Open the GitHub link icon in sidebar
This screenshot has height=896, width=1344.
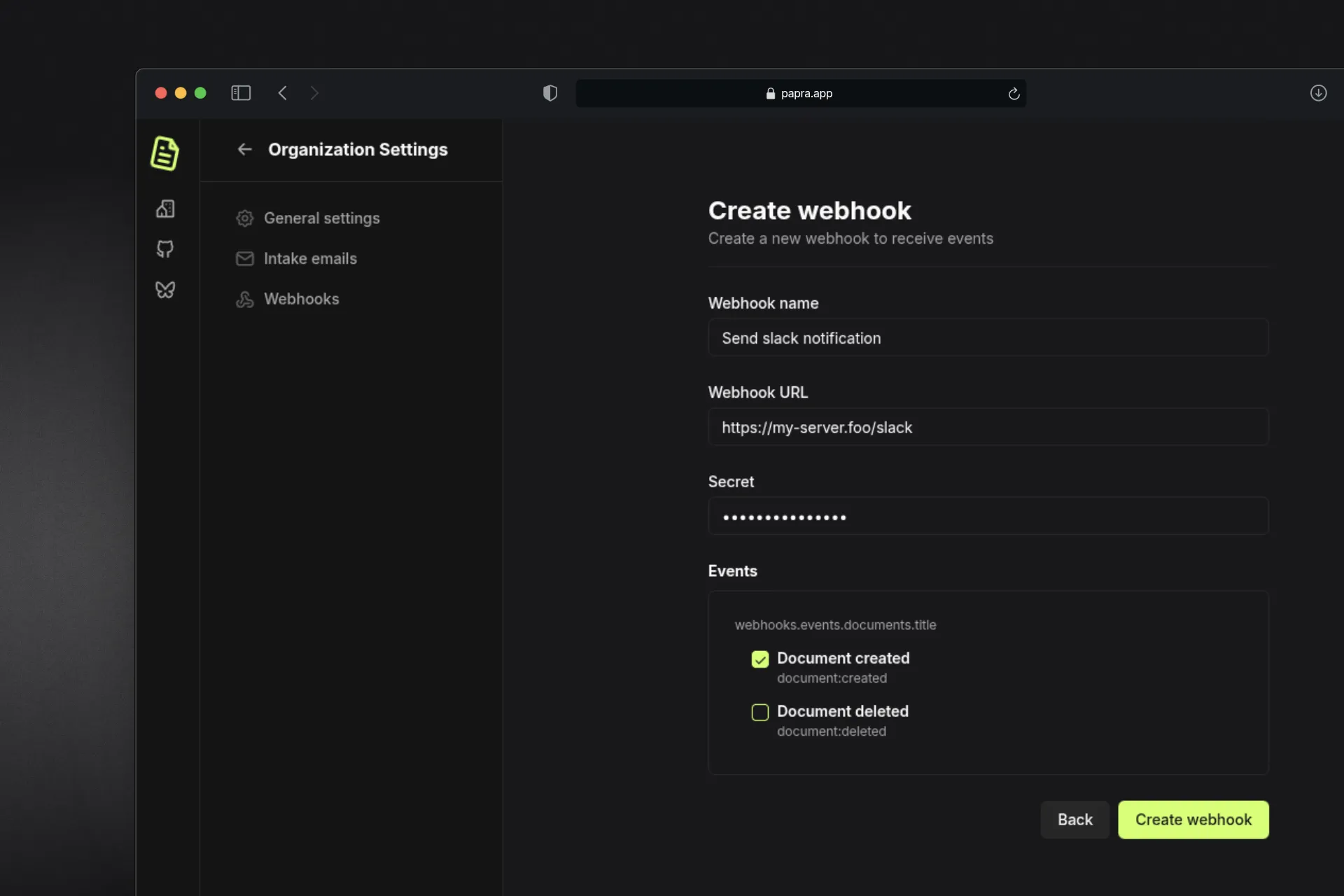click(x=165, y=248)
